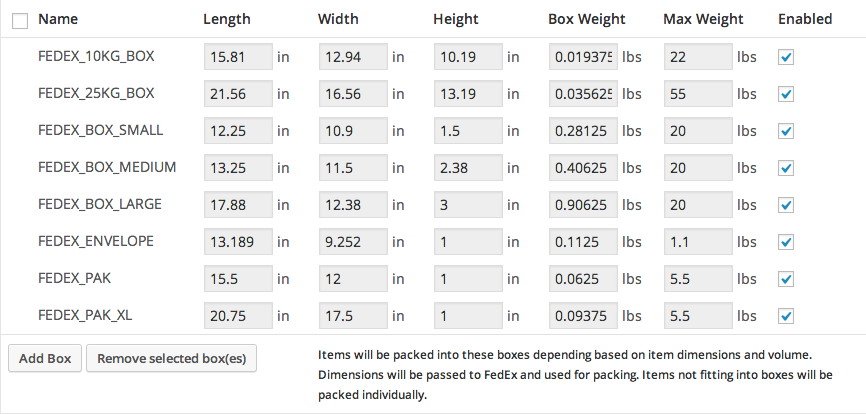
Task: Select the Length field of FEDEX_ENVELOPE
Action: click(x=238, y=242)
